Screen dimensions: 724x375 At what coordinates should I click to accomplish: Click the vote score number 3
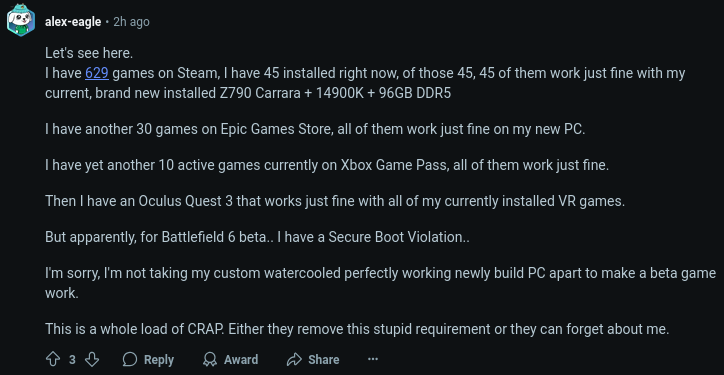(72, 359)
